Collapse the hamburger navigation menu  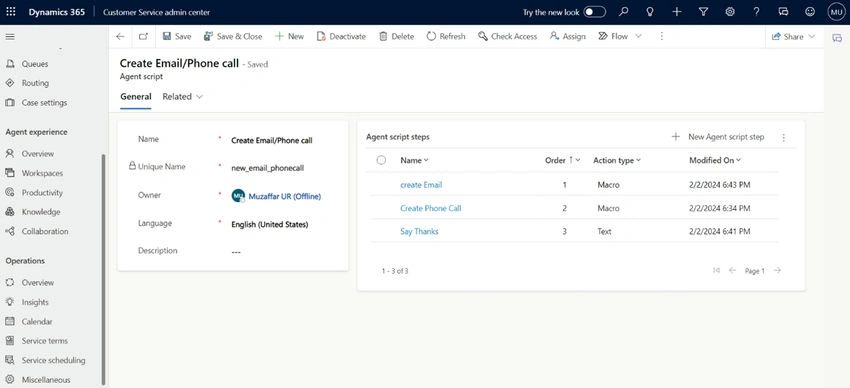point(10,37)
